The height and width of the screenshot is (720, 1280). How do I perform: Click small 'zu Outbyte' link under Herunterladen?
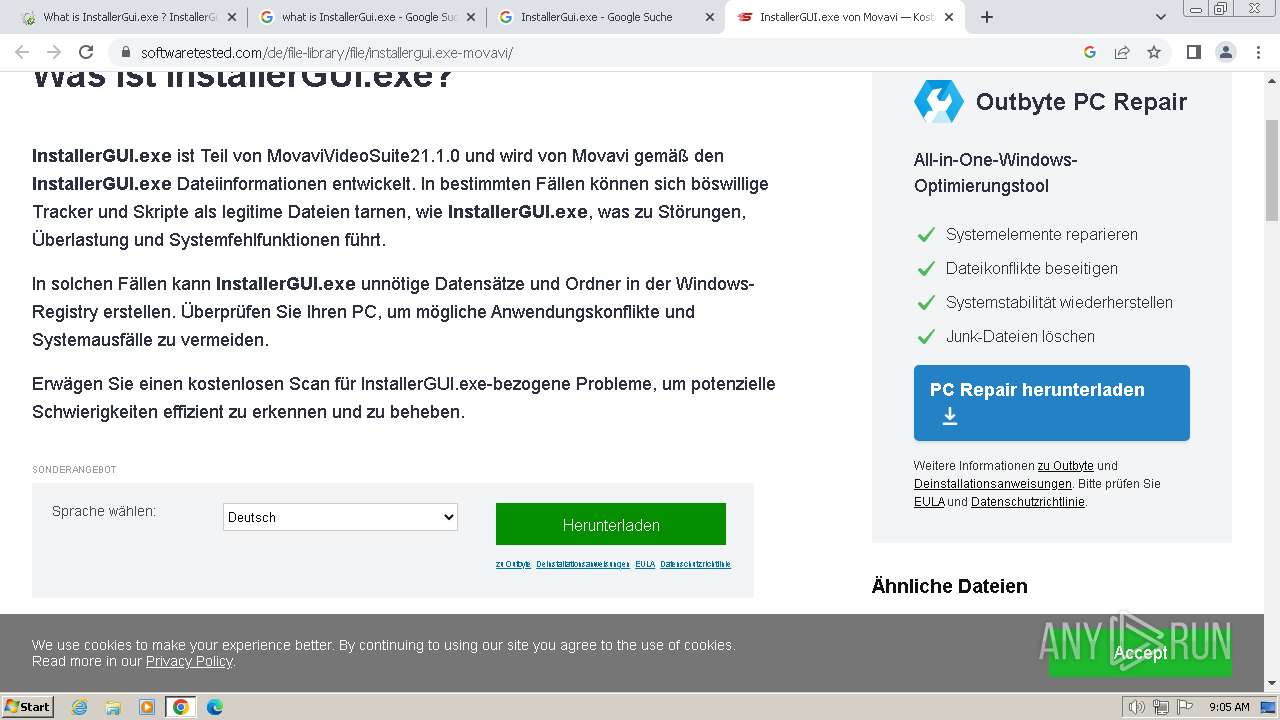pos(513,564)
